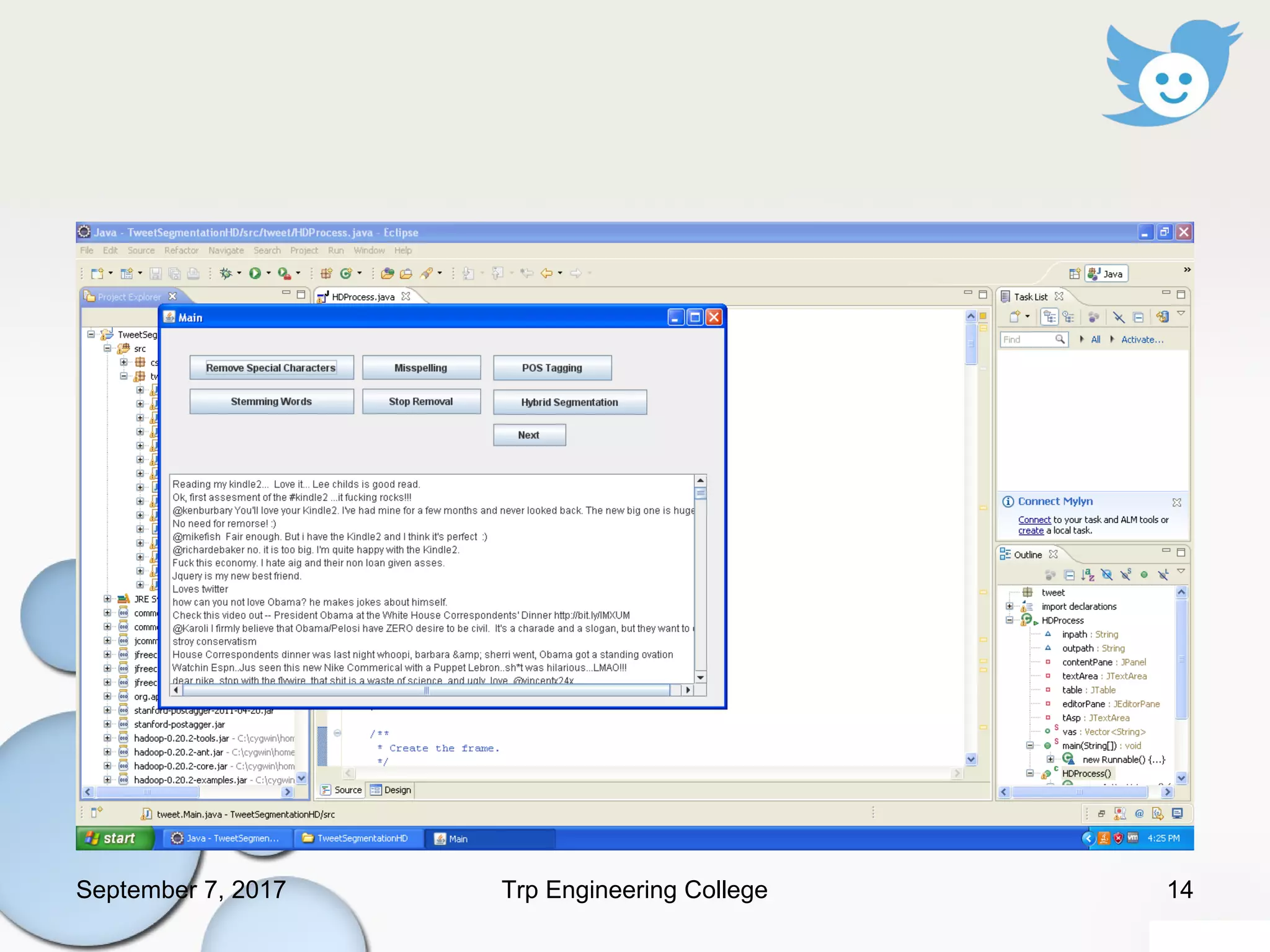Click the Sort alphabetically icon in Outline
The width and height of the screenshot is (1270, 952).
click(x=1088, y=575)
